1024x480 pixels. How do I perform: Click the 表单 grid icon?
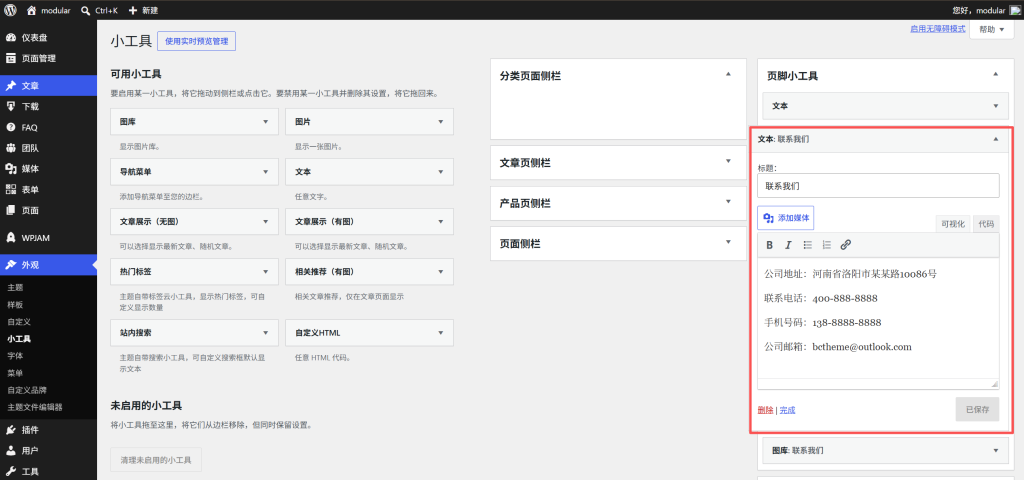pos(11,189)
